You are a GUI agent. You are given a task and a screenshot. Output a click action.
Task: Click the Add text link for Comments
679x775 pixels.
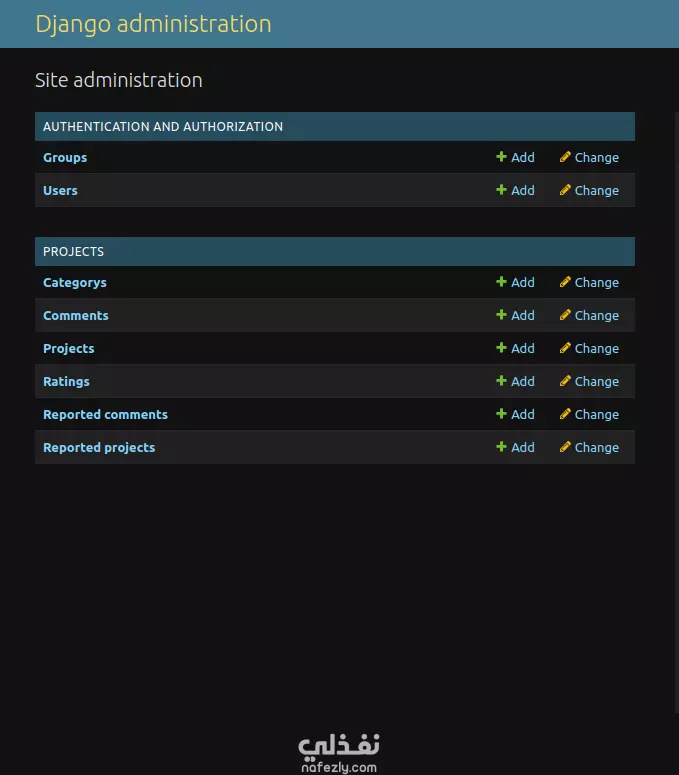click(x=523, y=315)
